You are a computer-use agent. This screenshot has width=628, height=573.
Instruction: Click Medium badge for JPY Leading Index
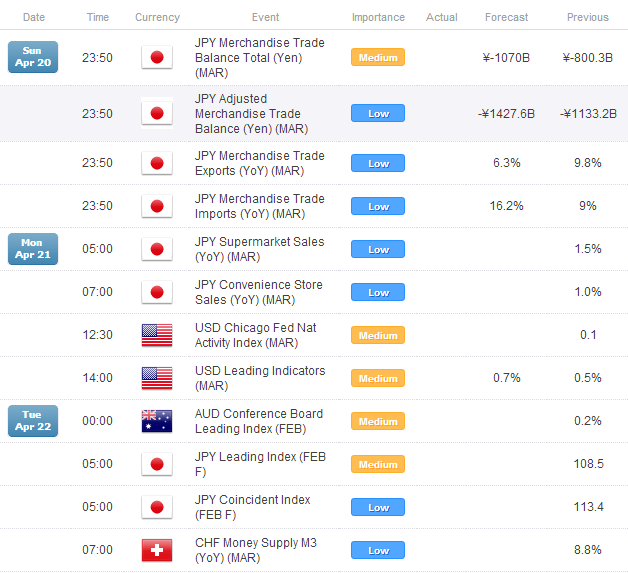378,464
